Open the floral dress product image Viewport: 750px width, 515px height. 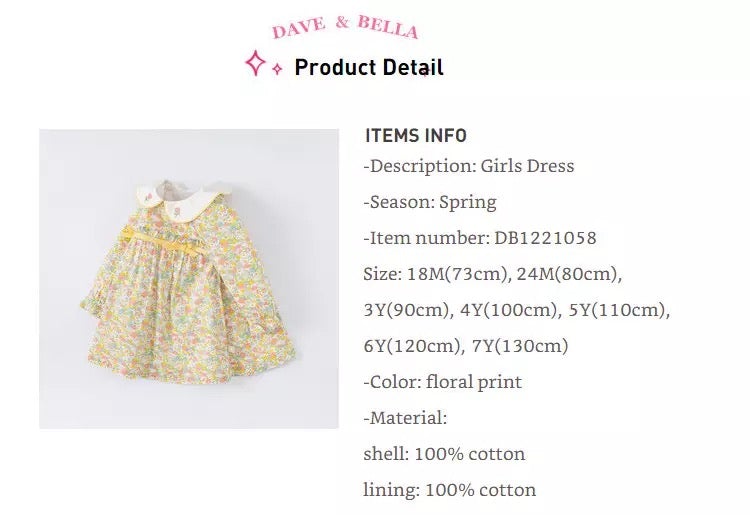[189, 279]
